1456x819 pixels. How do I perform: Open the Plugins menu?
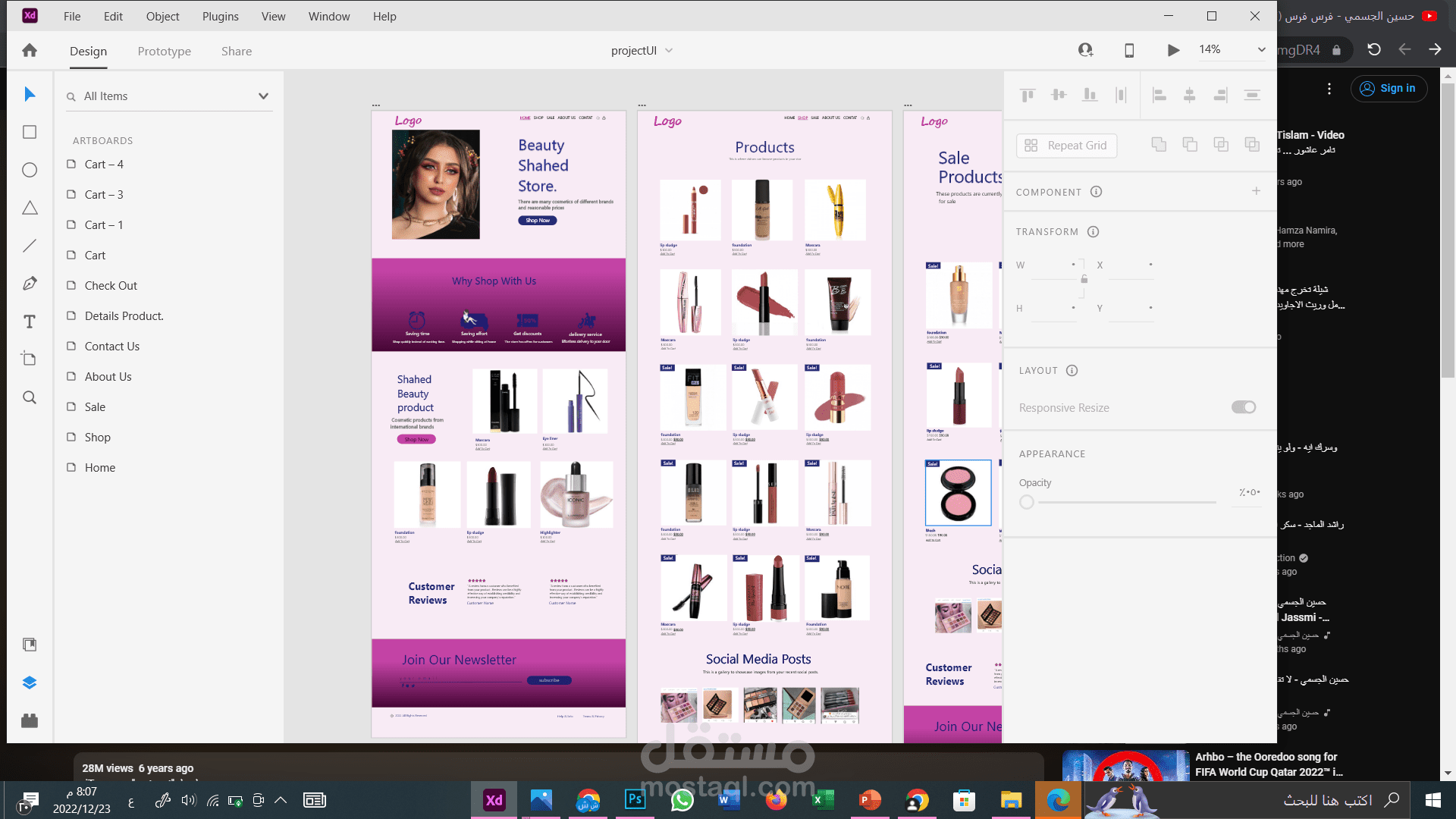point(221,16)
